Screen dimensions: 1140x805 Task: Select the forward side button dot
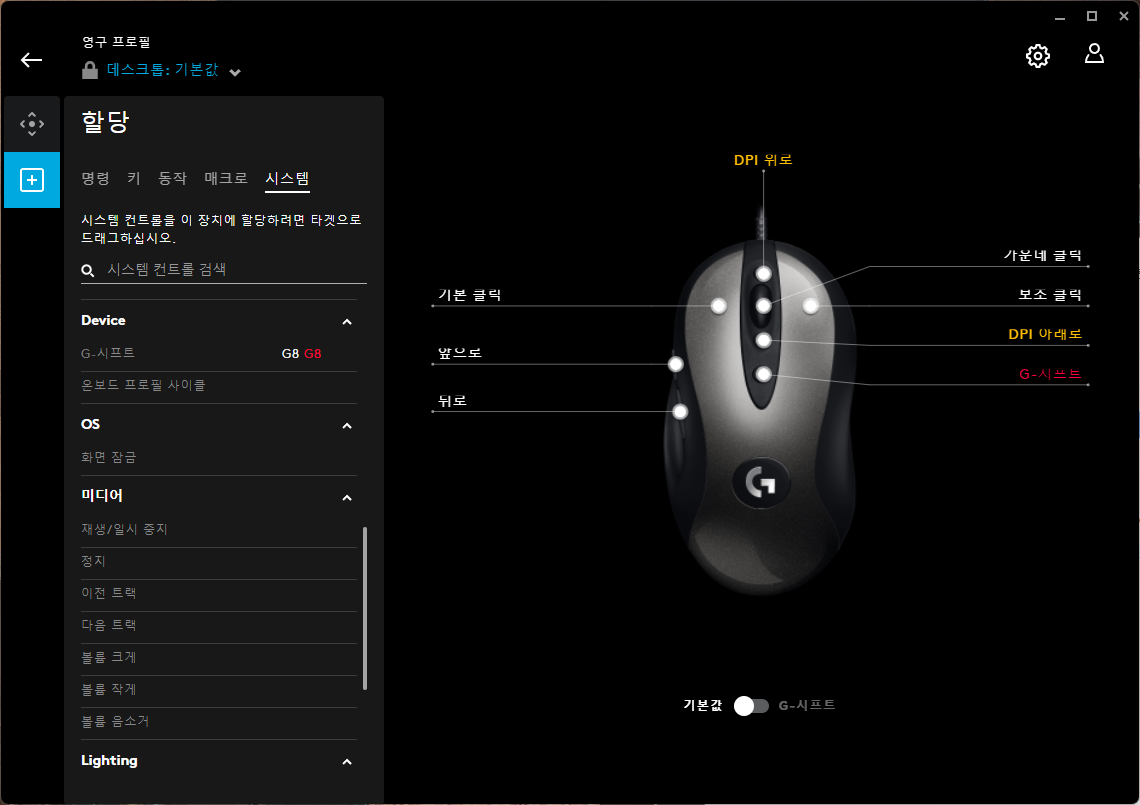pyautogui.click(x=675, y=364)
